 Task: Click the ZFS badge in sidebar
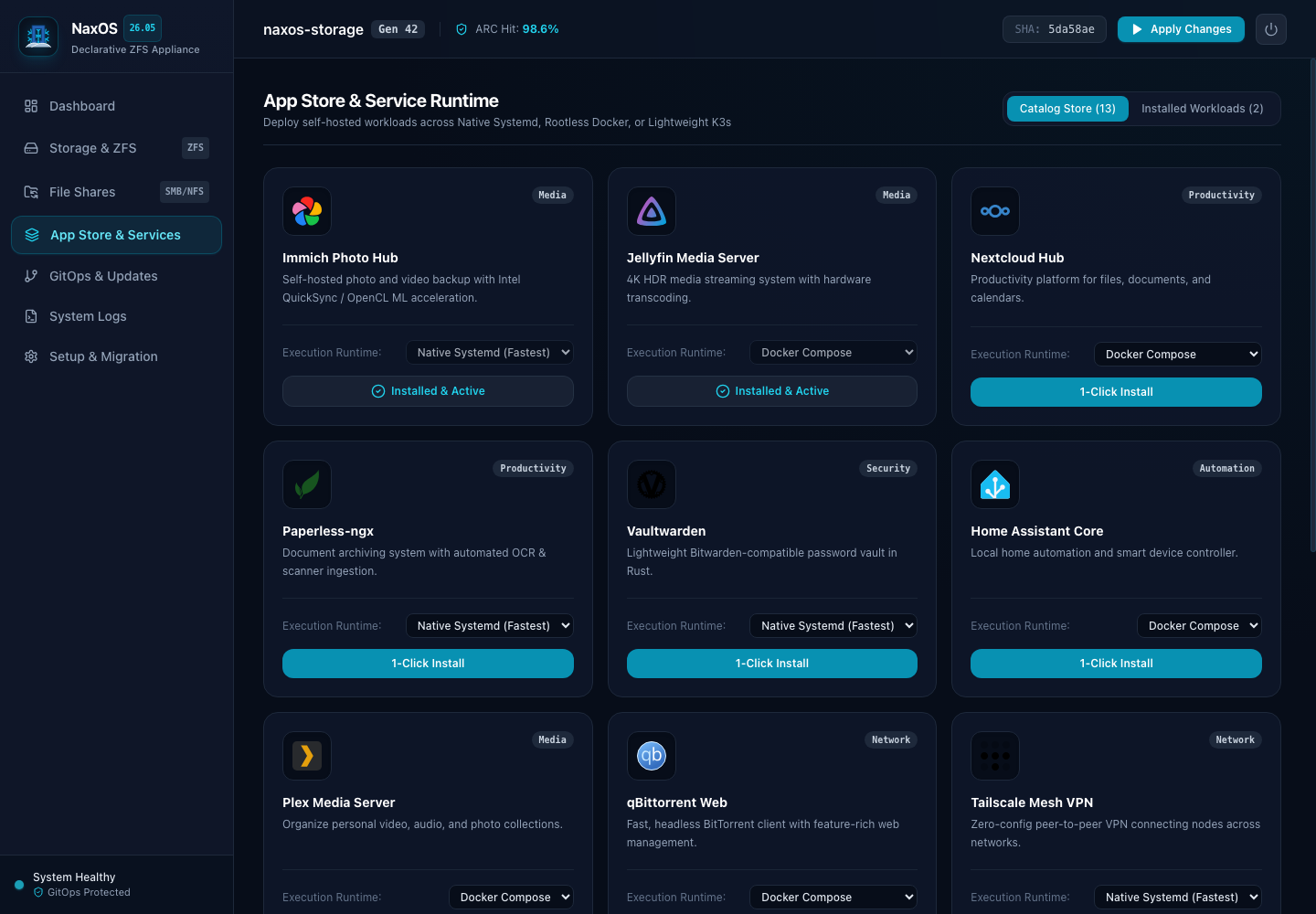tap(196, 148)
